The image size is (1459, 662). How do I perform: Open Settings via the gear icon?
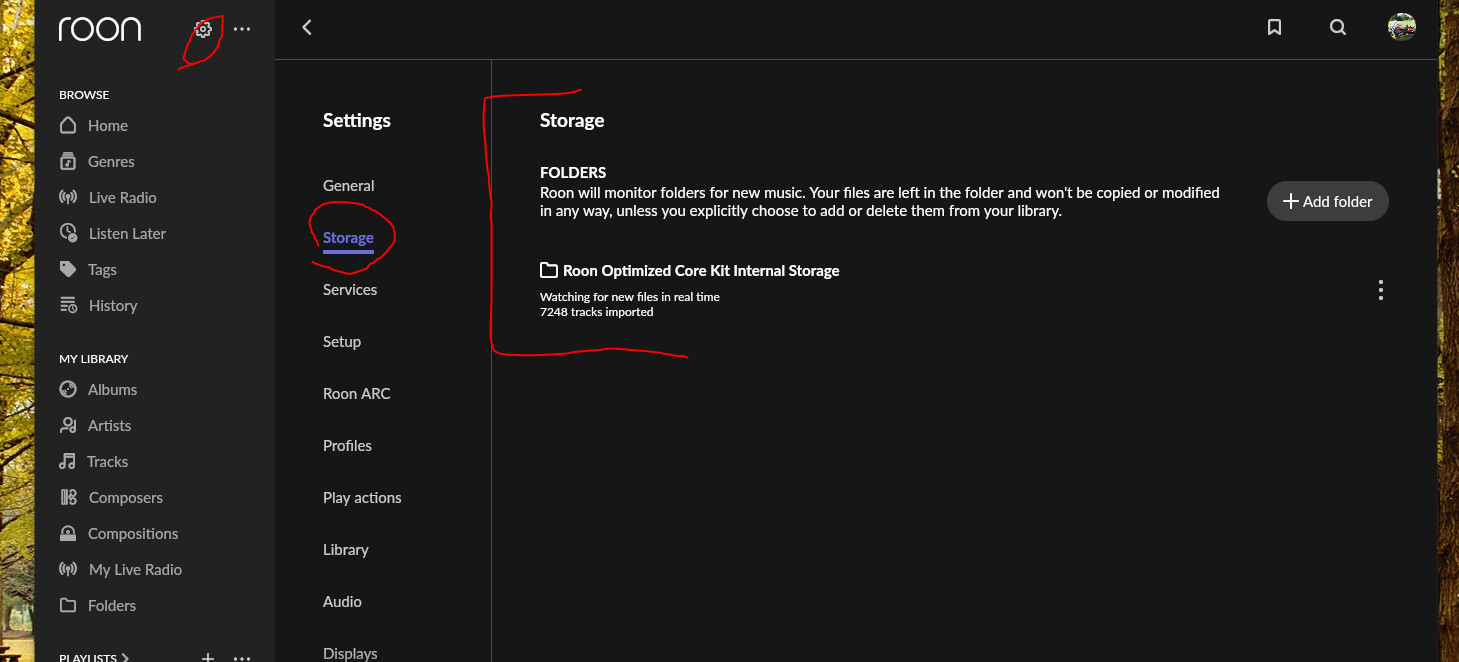pos(203,29)
